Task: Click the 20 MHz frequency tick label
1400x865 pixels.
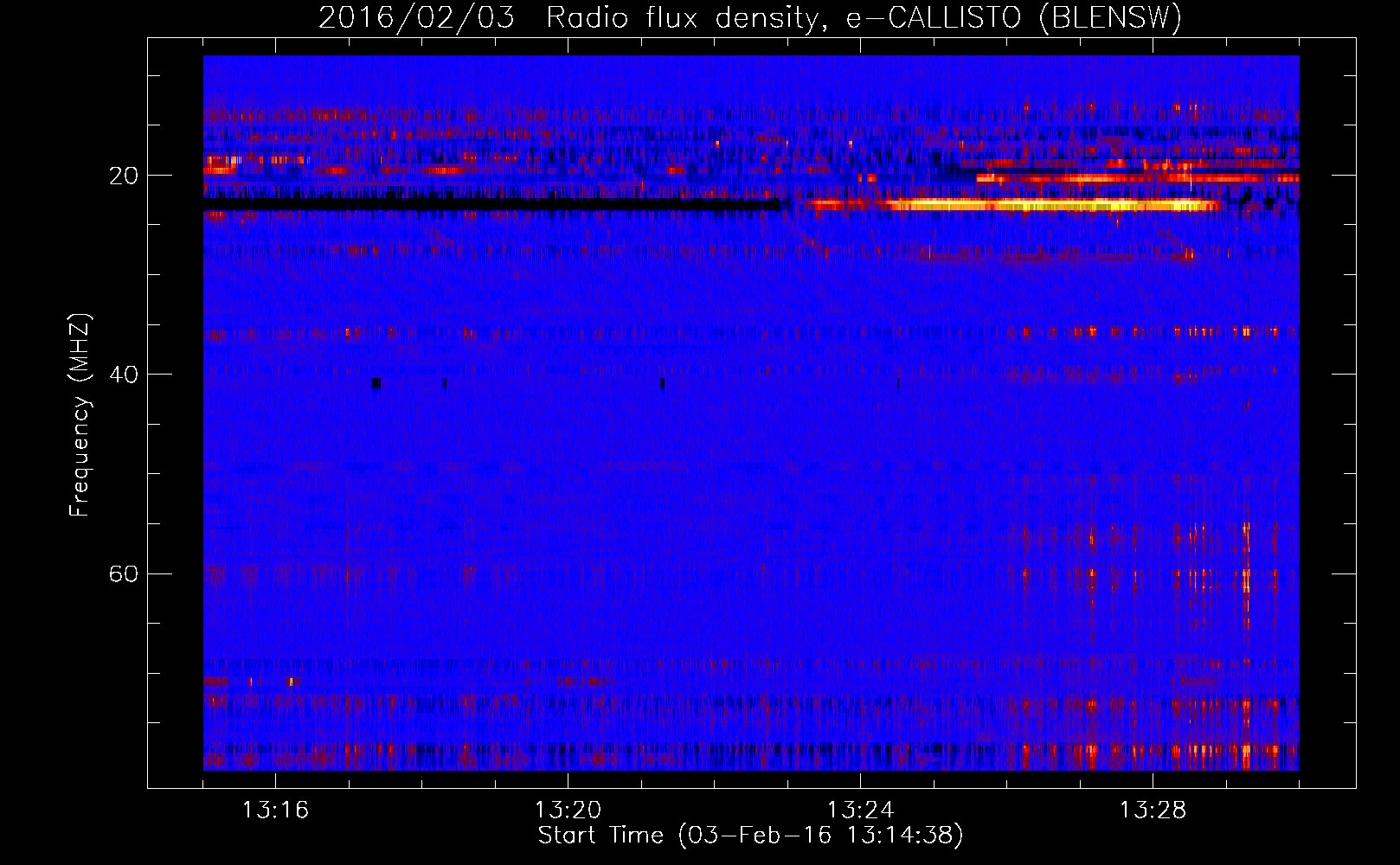Action: (x=123, y=176)
